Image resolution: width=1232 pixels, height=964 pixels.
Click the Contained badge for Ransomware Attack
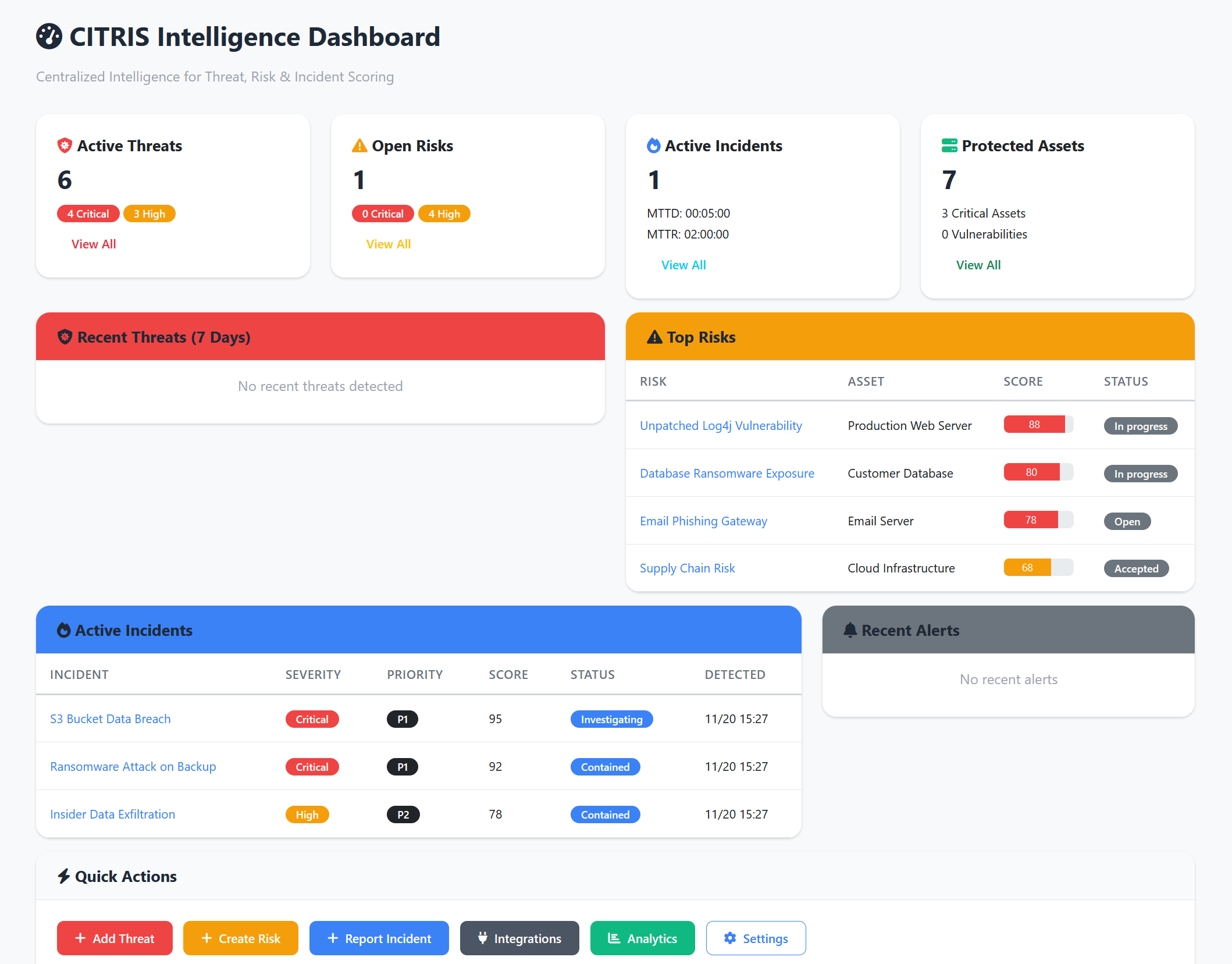[x=605, y=766]
